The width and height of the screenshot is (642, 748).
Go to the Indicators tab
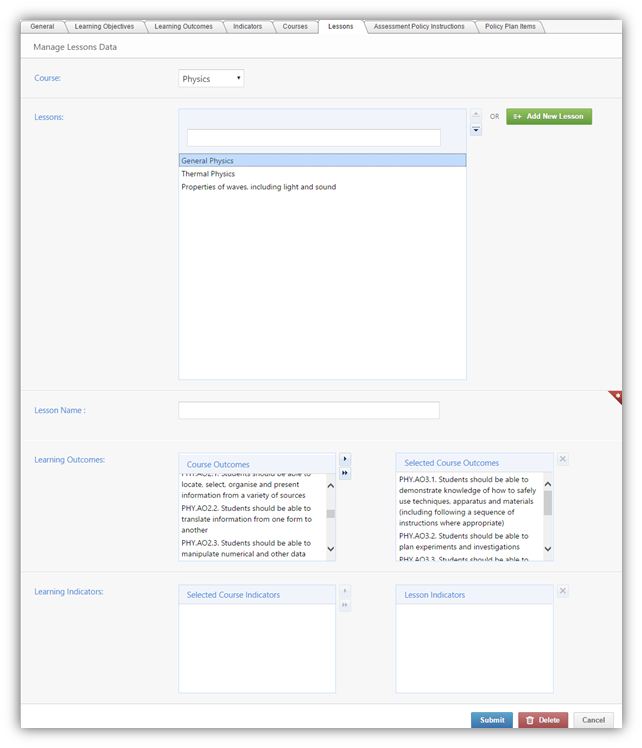248,27
